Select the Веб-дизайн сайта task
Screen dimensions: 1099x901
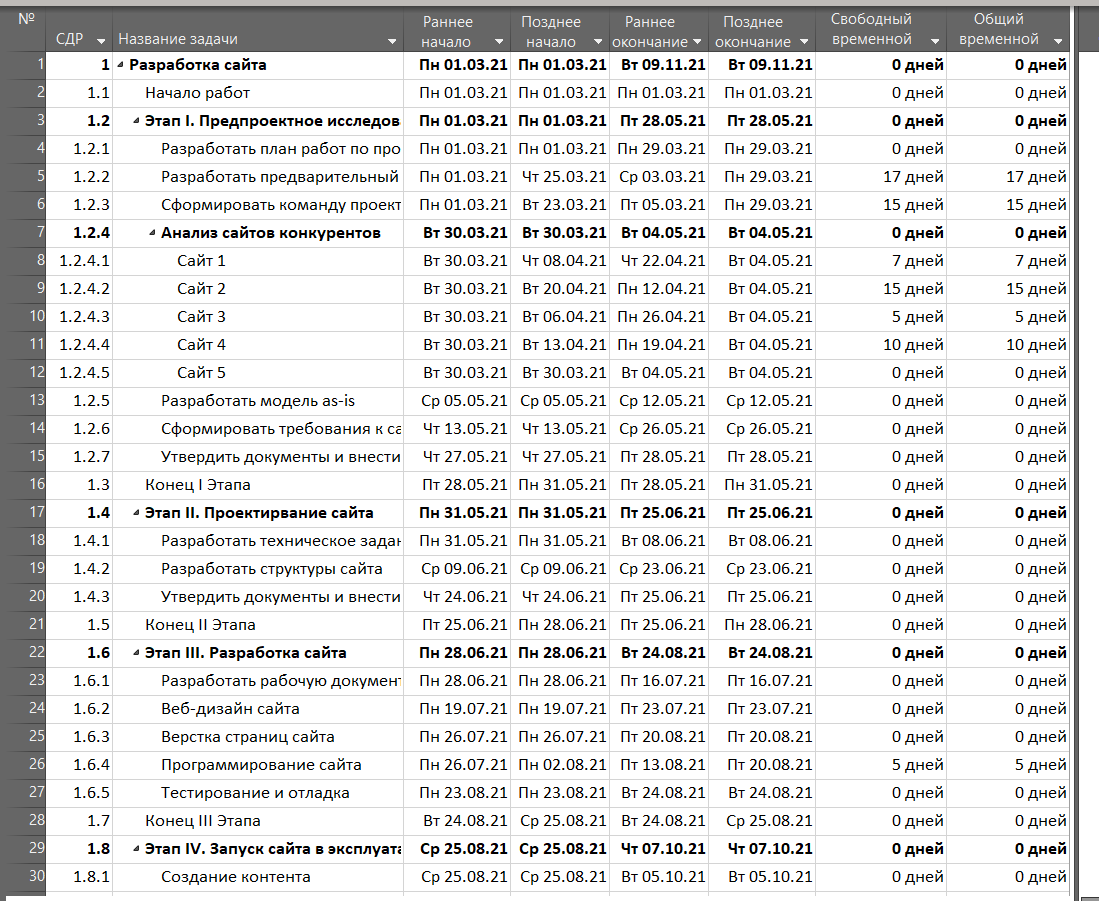coord(230,709)
